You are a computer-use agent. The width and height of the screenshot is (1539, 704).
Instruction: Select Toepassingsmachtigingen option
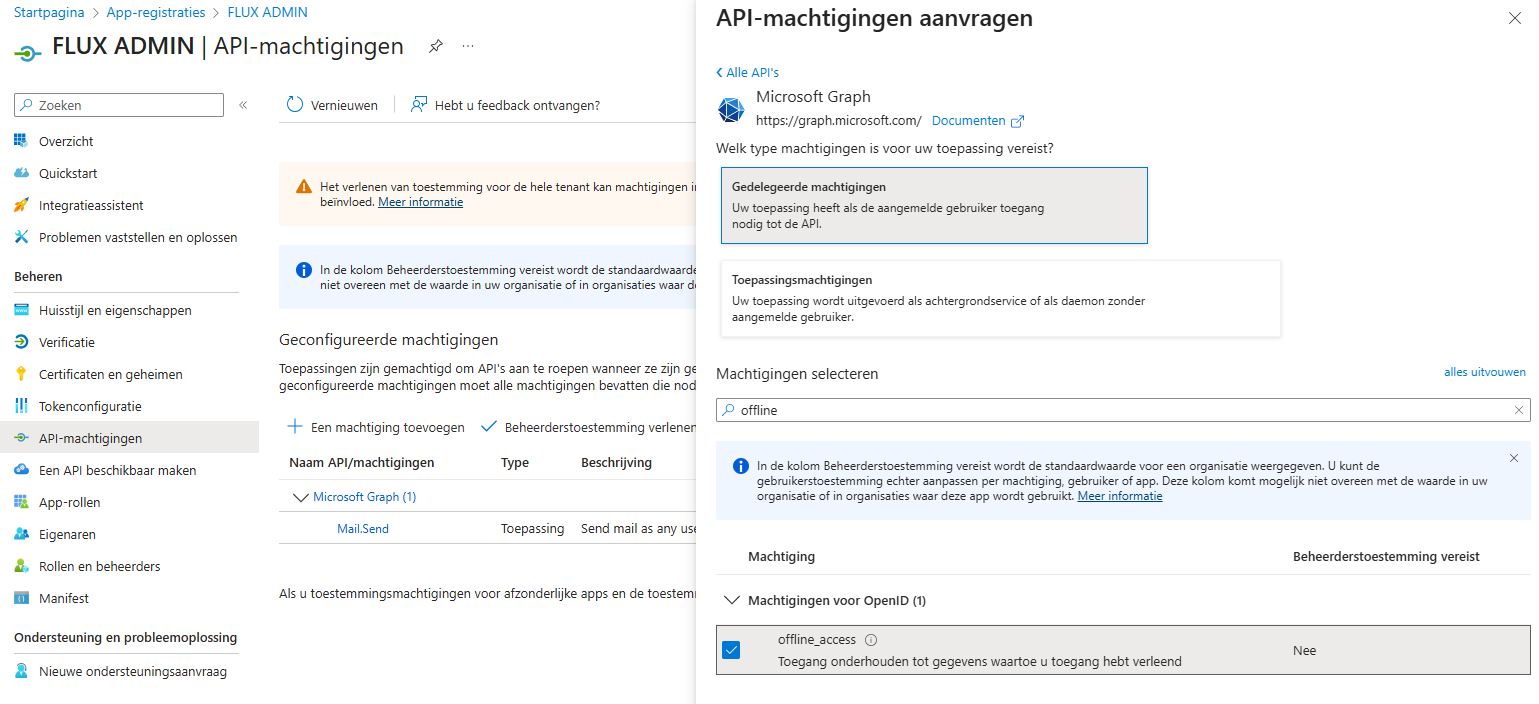pos(1001,299)
